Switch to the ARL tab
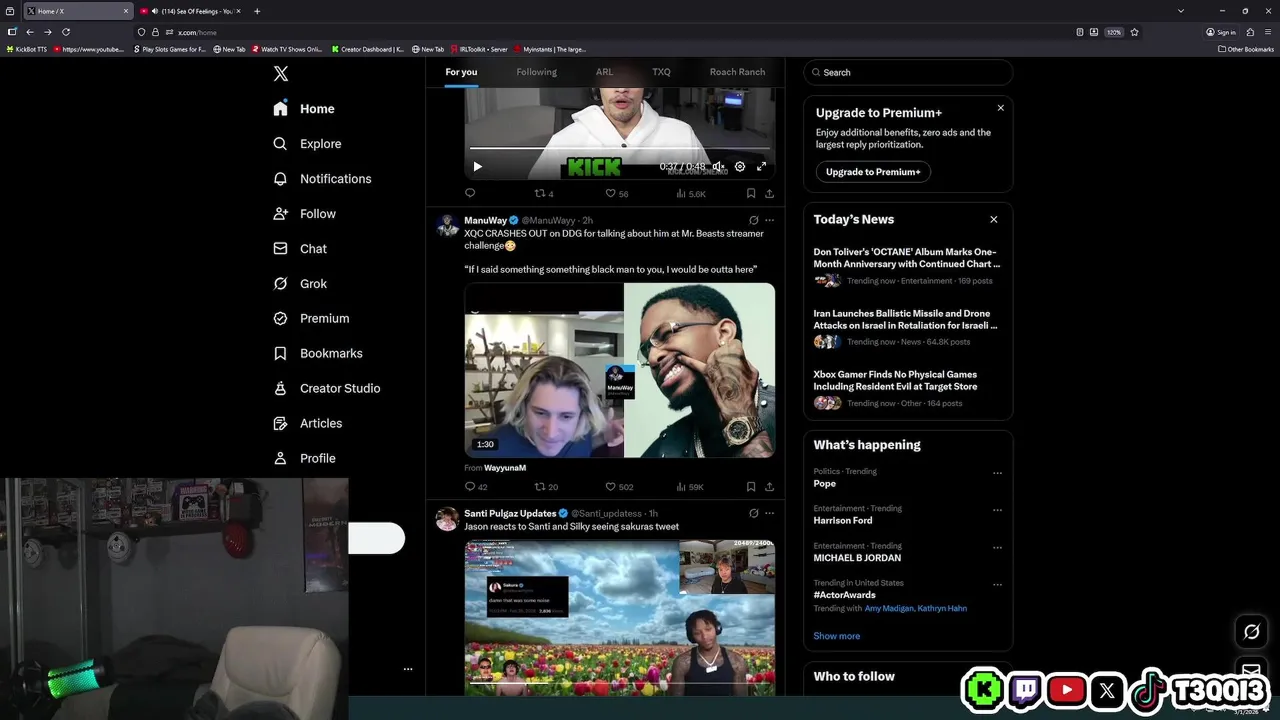 [604, 72]
